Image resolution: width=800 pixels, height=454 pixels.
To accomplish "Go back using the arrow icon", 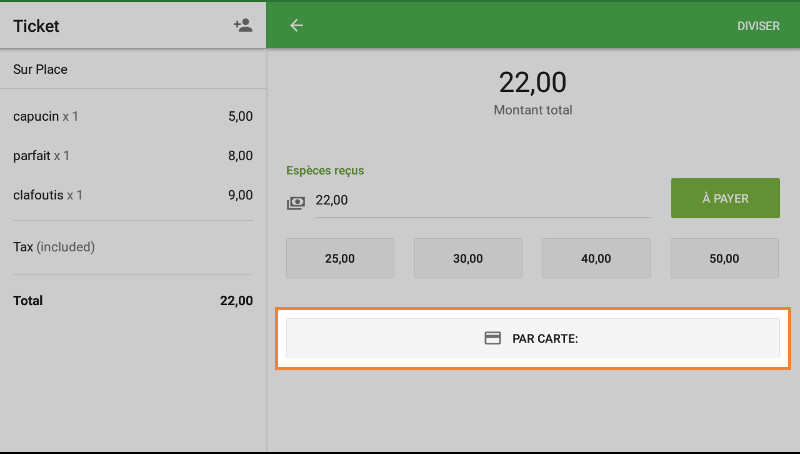I will tap(296, 26).
